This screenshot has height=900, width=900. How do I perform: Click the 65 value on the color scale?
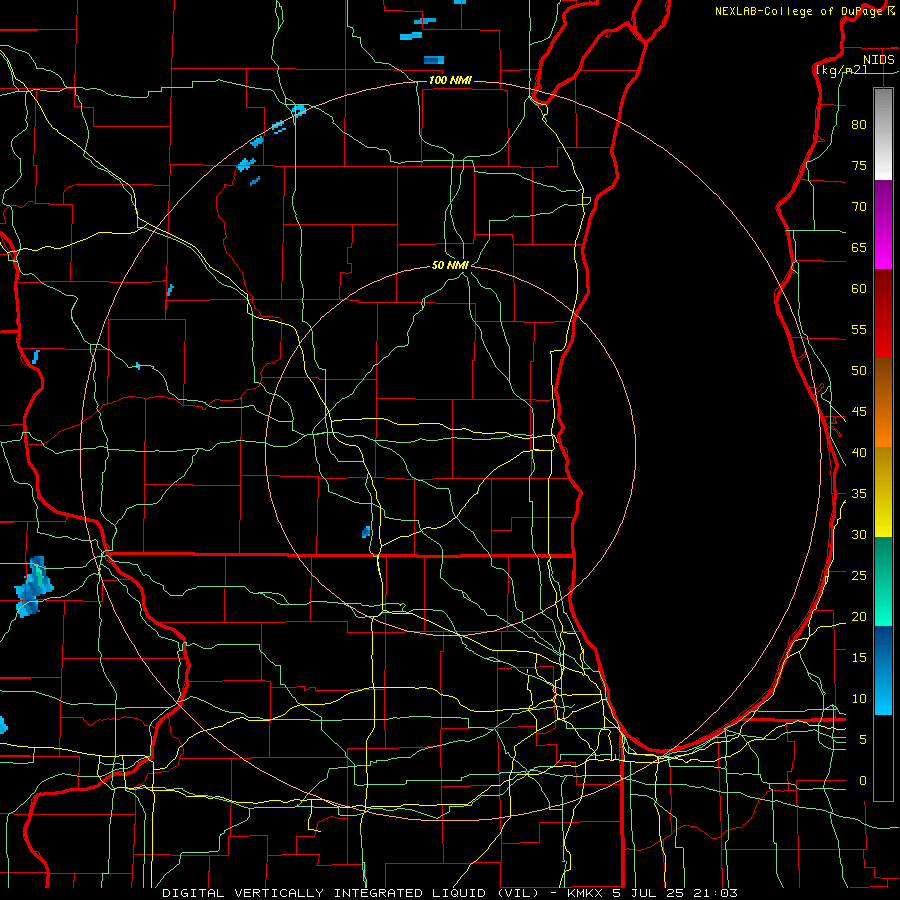[x=859, y=247]
